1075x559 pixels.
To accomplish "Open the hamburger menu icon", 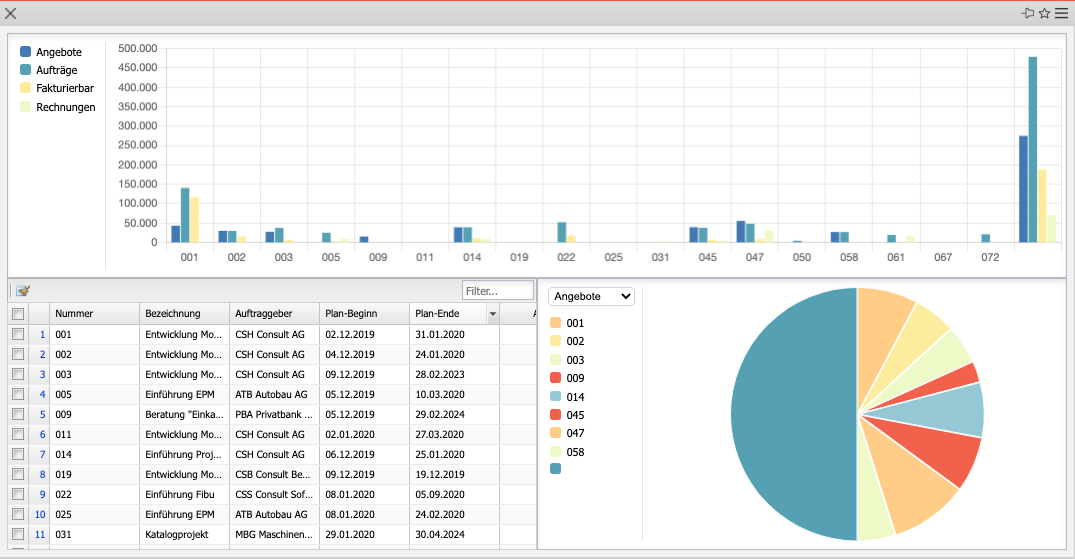I will click(1061, 13).
